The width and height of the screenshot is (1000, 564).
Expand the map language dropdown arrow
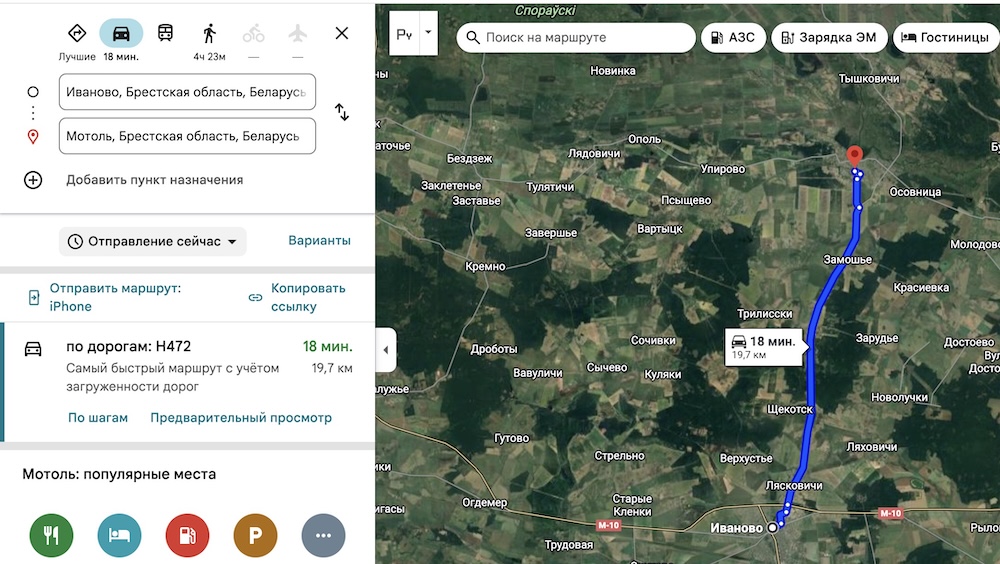(428, 33)
